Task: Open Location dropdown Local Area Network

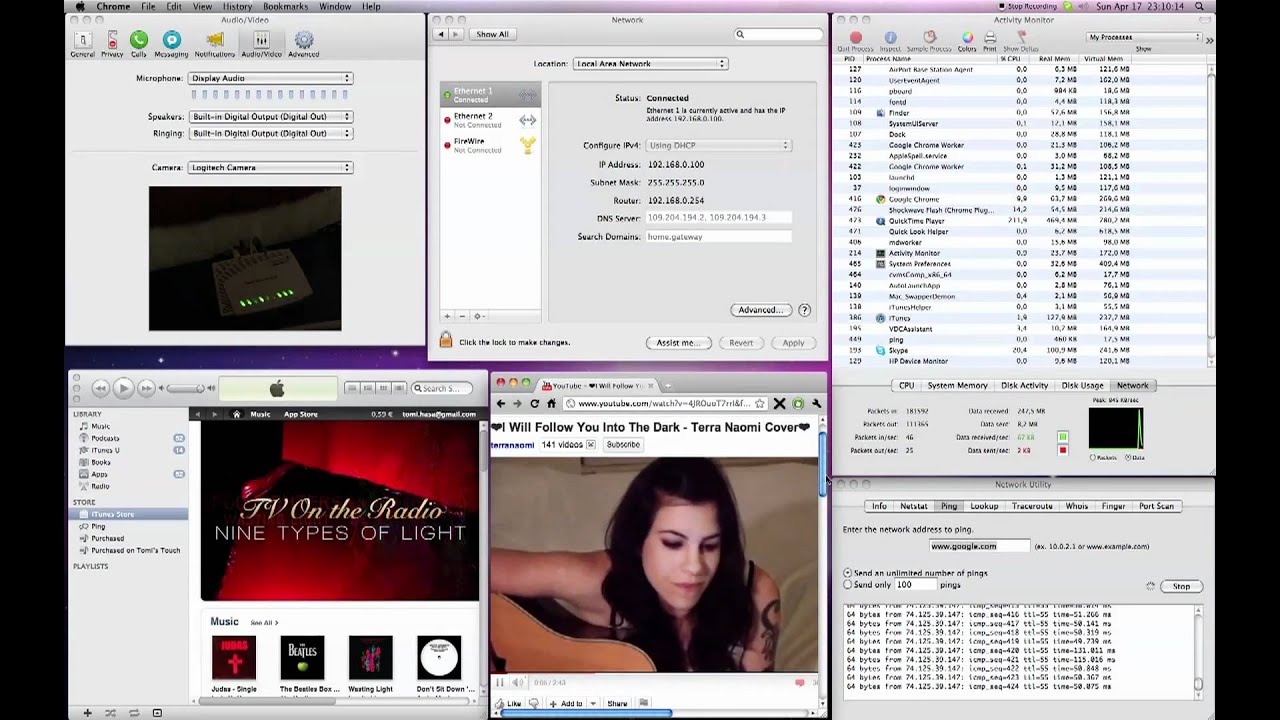Action: coord(650,64)
